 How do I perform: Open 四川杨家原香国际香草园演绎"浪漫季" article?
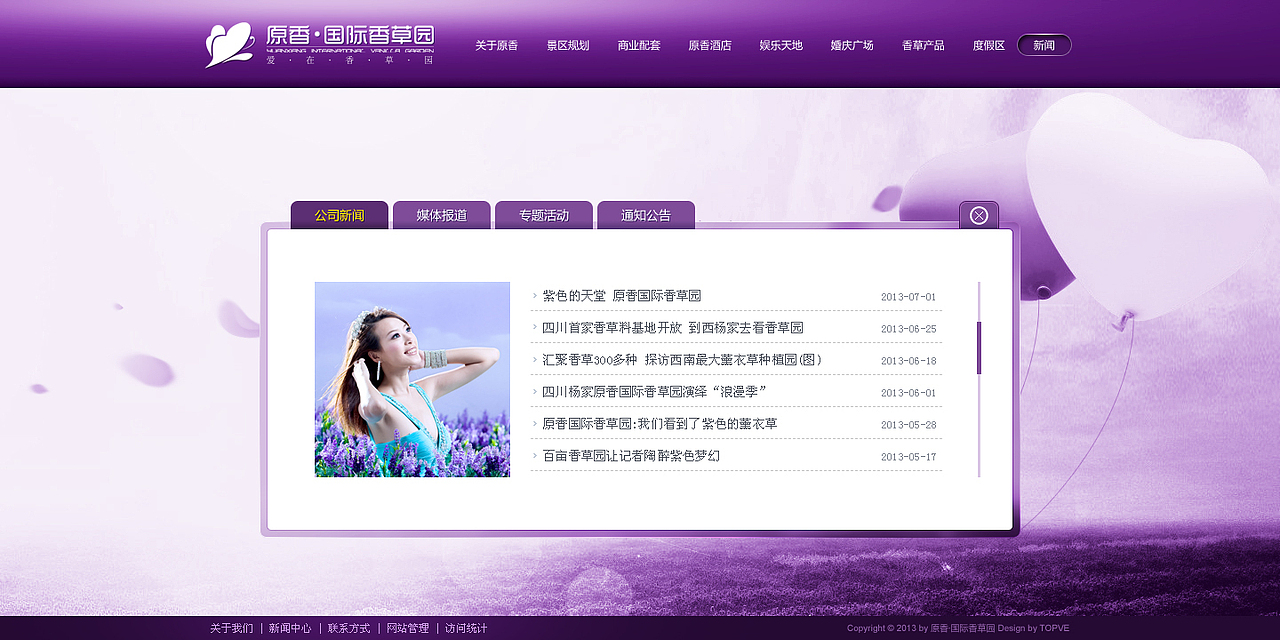[x=655, y=392]
